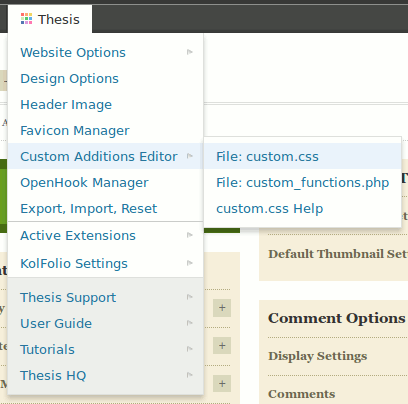Select User Guide menu item
408x404 pixels.
coord(105,323)
